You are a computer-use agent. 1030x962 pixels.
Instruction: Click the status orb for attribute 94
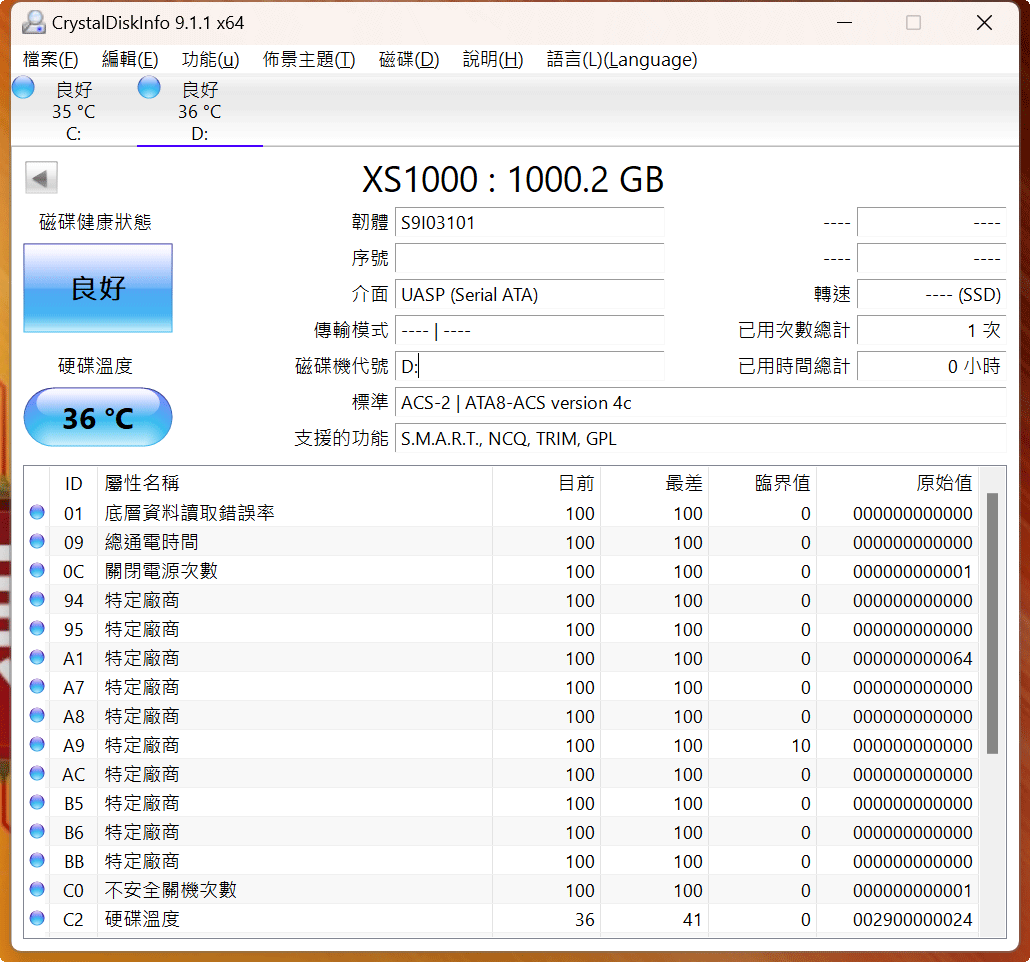coord(37,599)
